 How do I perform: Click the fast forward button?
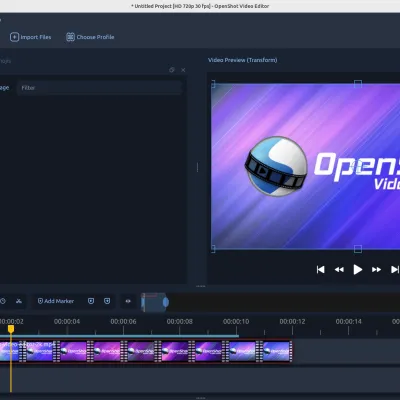coord(376,269)
